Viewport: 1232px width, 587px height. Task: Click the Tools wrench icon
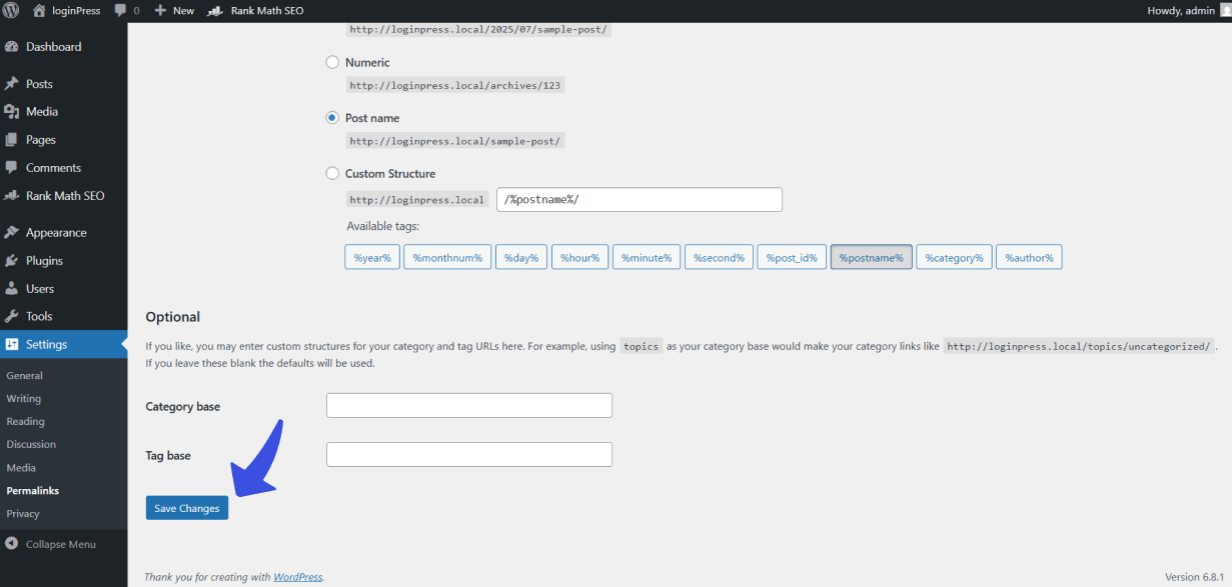(x=12, y=316)
